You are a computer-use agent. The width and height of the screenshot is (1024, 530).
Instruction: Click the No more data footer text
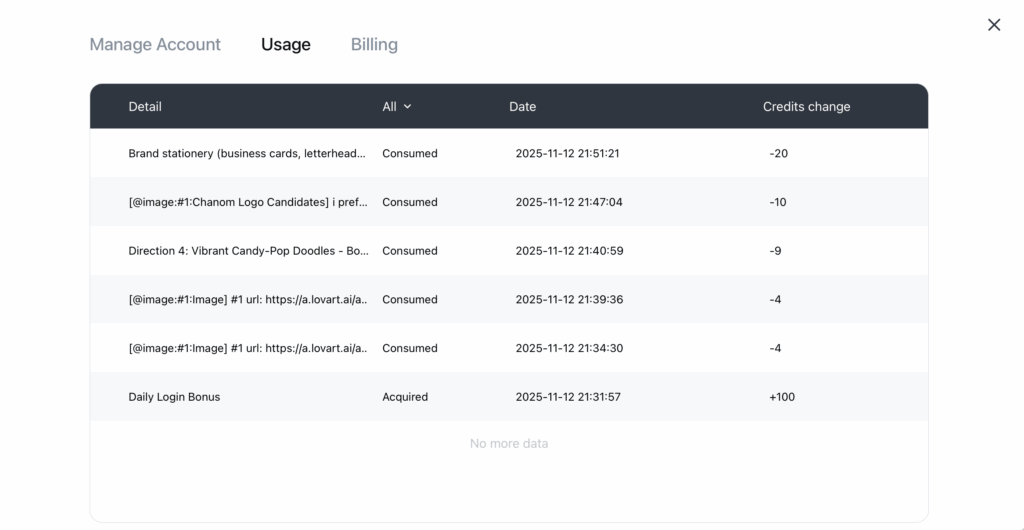(509, 443)
